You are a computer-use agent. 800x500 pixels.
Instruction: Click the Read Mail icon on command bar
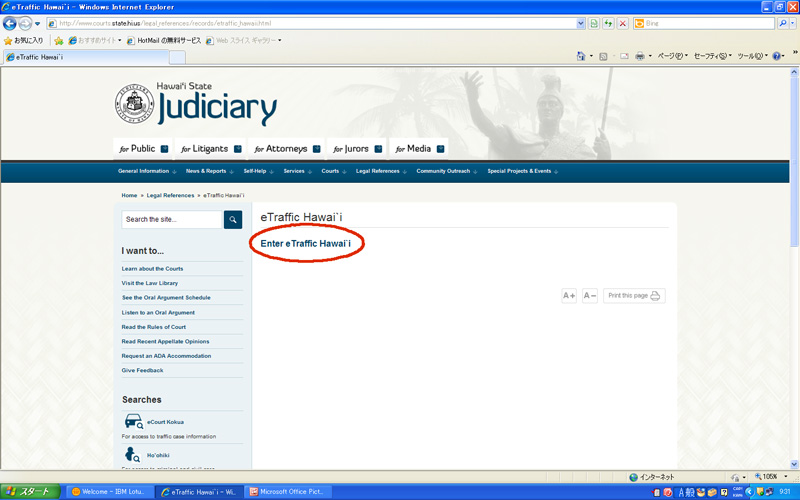point(624,56)
